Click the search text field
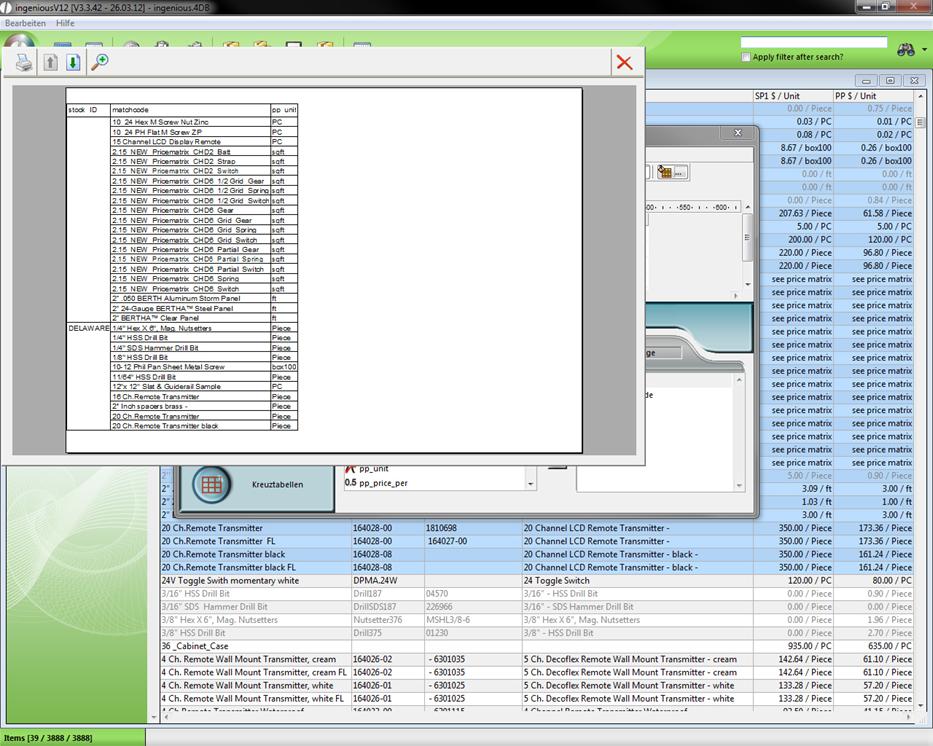 point(813,43)
